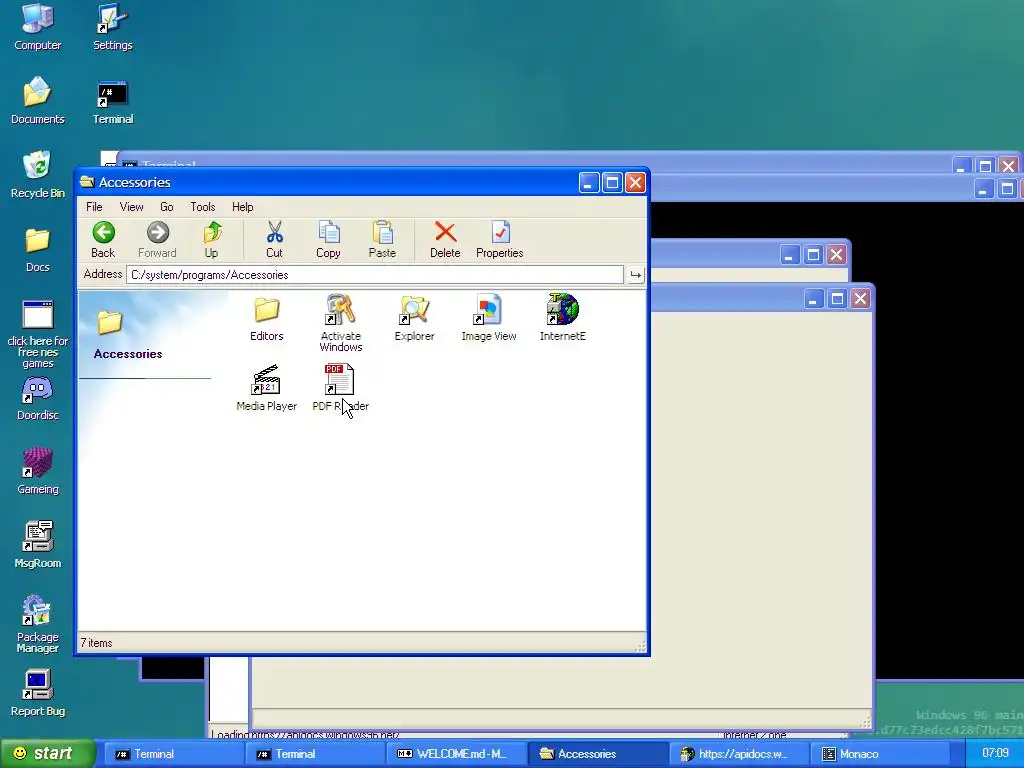The height and width of the screenshot is (768, 1024).
Task: Open Properties from the toolbar
Action: click(x=500, y=240)
